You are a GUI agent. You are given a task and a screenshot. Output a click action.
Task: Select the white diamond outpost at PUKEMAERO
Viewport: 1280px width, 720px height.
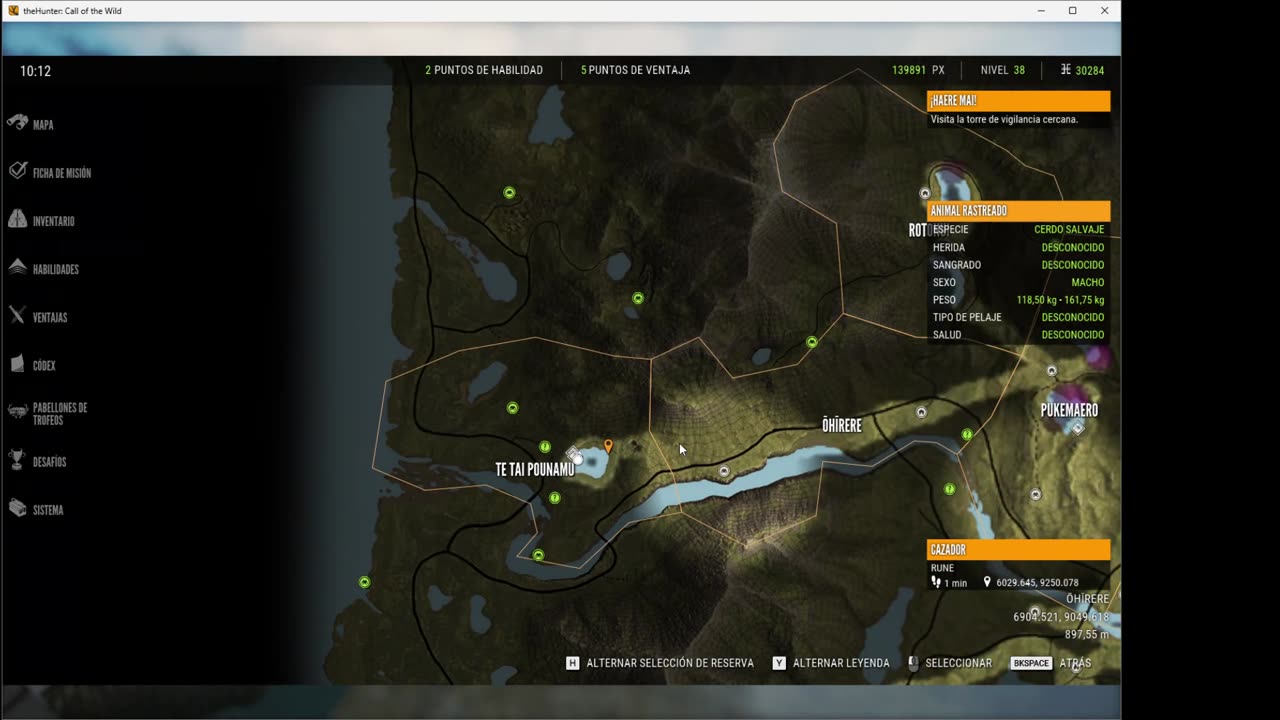pos(1078,428)
